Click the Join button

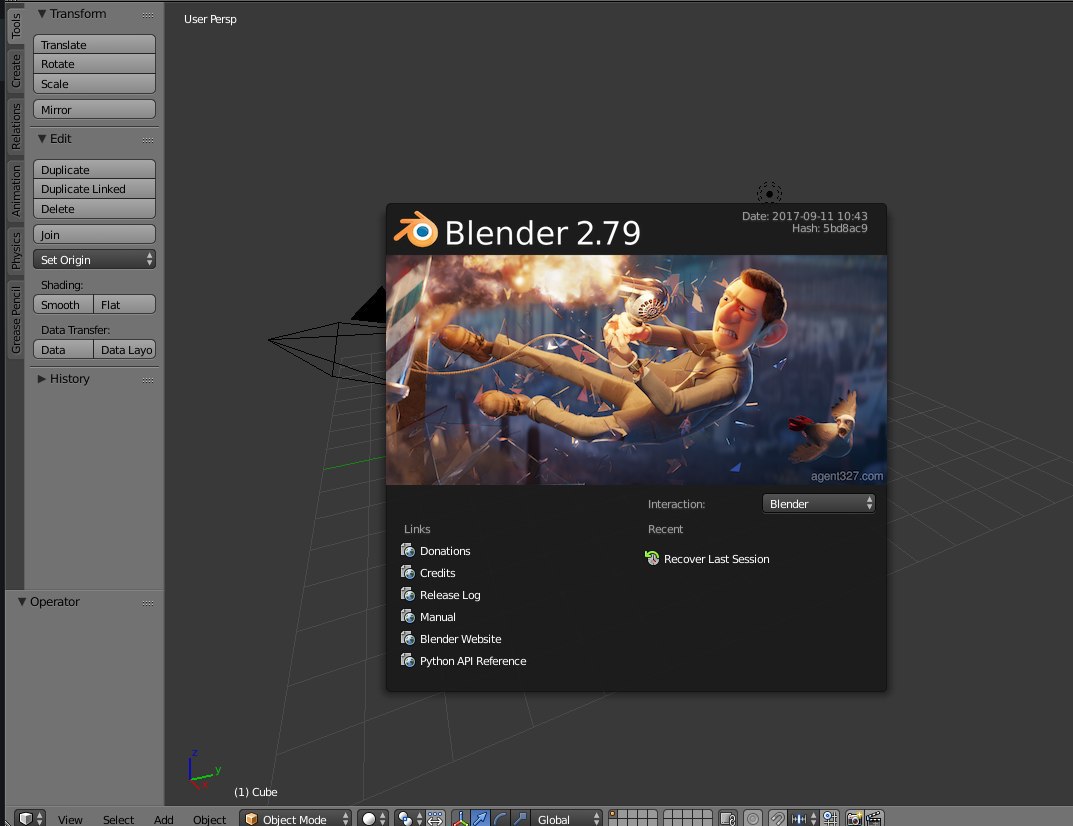[x=94, y=235]
